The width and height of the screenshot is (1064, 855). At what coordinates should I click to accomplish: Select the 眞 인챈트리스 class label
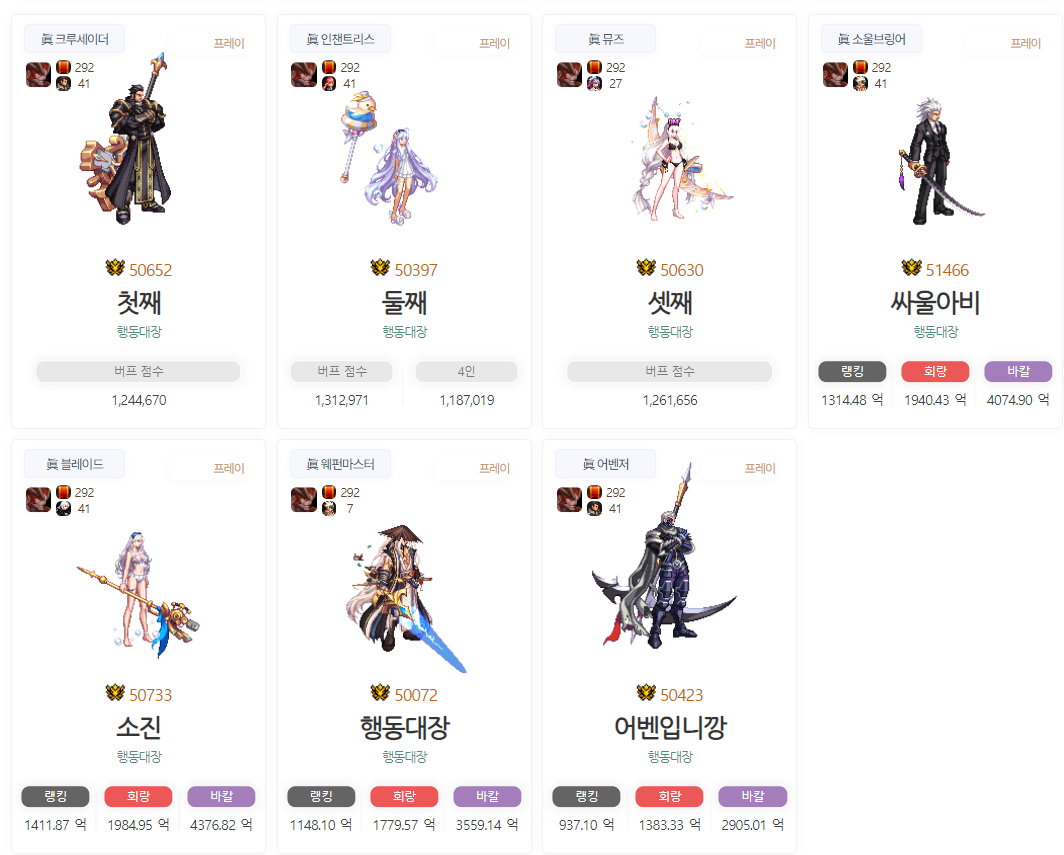click(x=341, y=39)
